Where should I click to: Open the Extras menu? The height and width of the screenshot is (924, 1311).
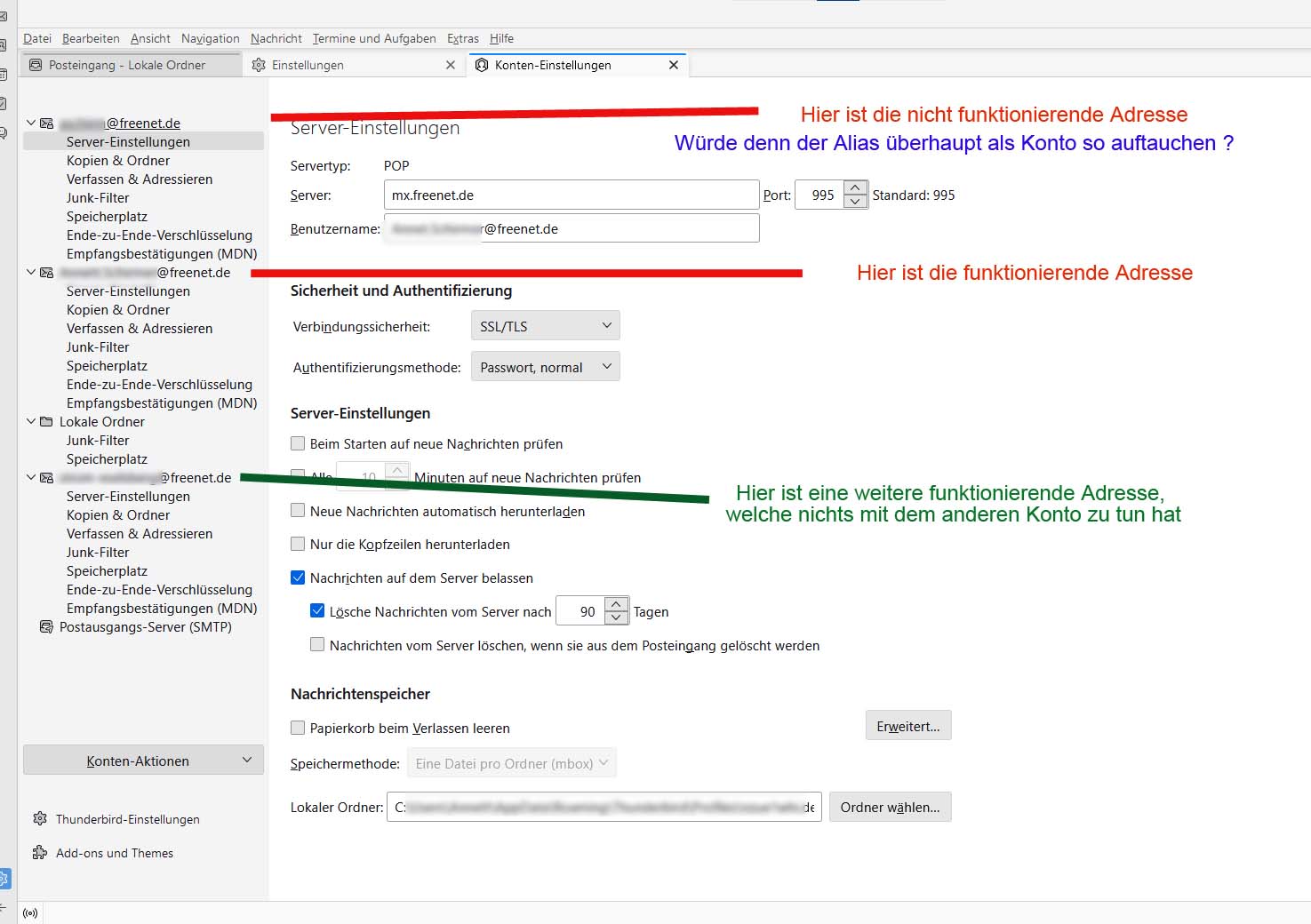pyautogui.click(x=463, y=38)
